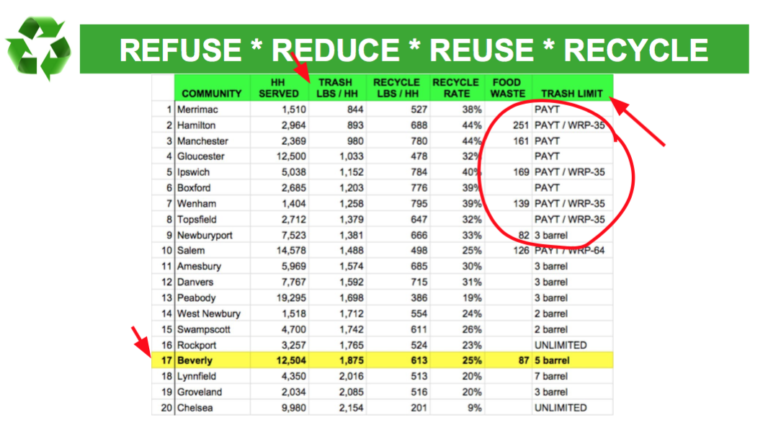
Task: Select Beverly's food waste value 87
Action: pyautogui.click(x=524, y=360)
